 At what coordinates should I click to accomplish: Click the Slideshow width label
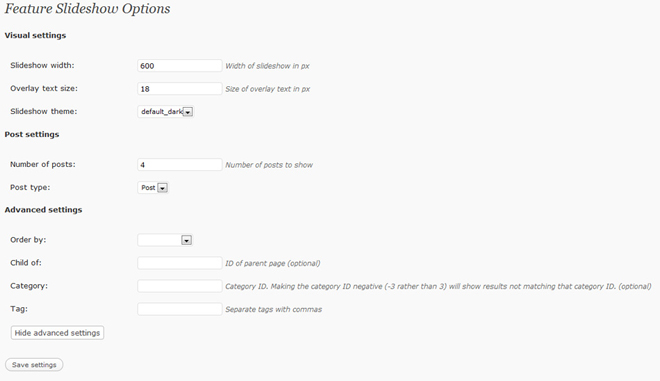[42, 65]
